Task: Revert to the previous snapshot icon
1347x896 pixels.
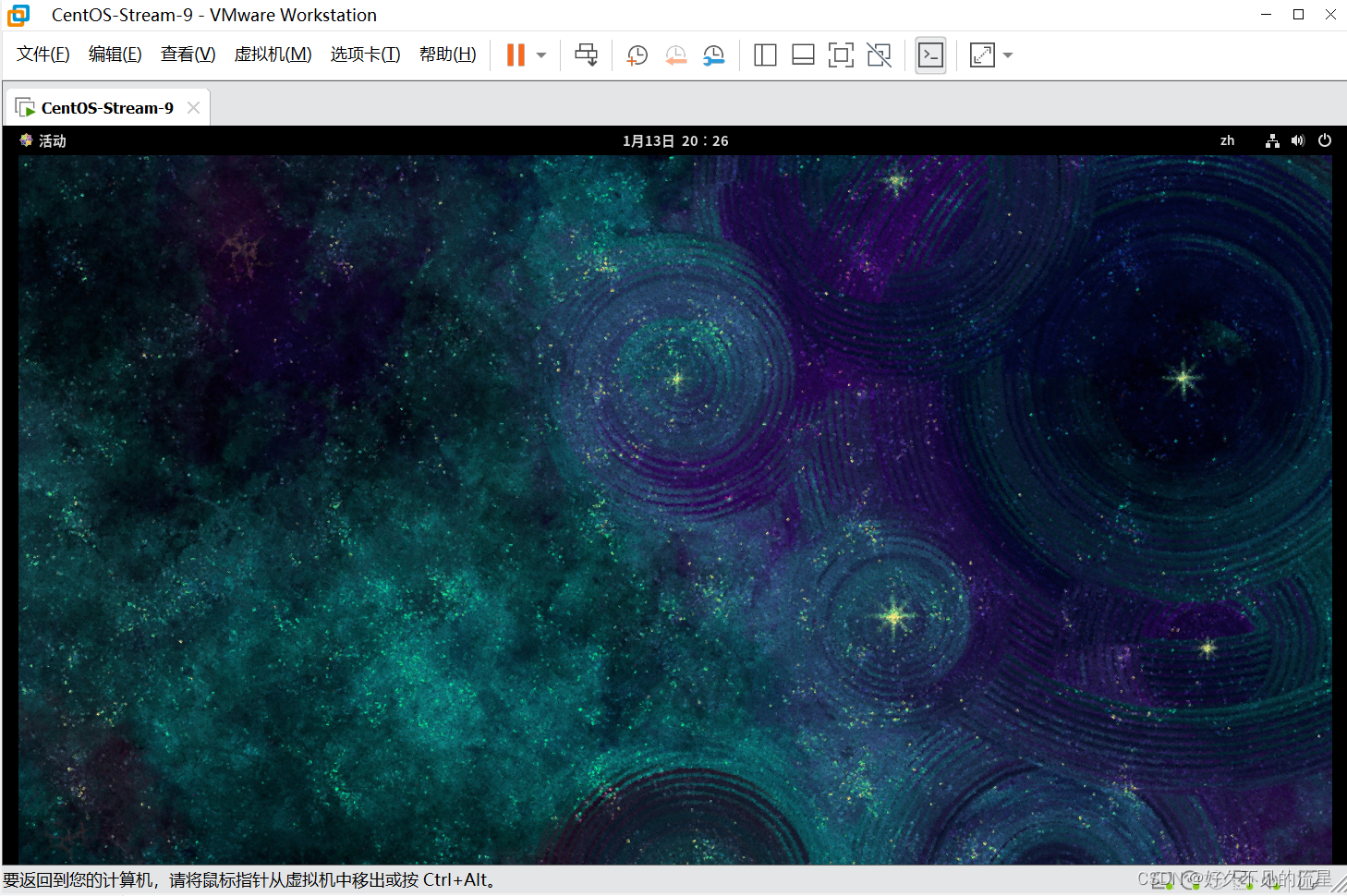Action: tap(675, 55)
